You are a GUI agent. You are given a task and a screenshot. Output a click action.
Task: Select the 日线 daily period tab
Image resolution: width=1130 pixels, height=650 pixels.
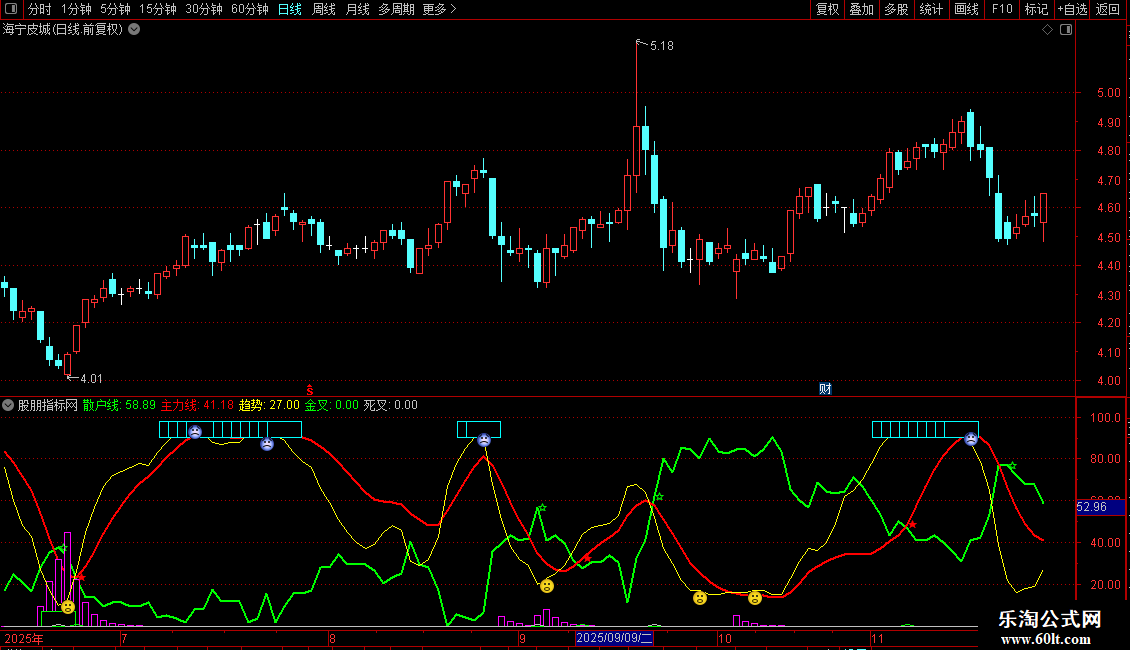tap(290, 9)
